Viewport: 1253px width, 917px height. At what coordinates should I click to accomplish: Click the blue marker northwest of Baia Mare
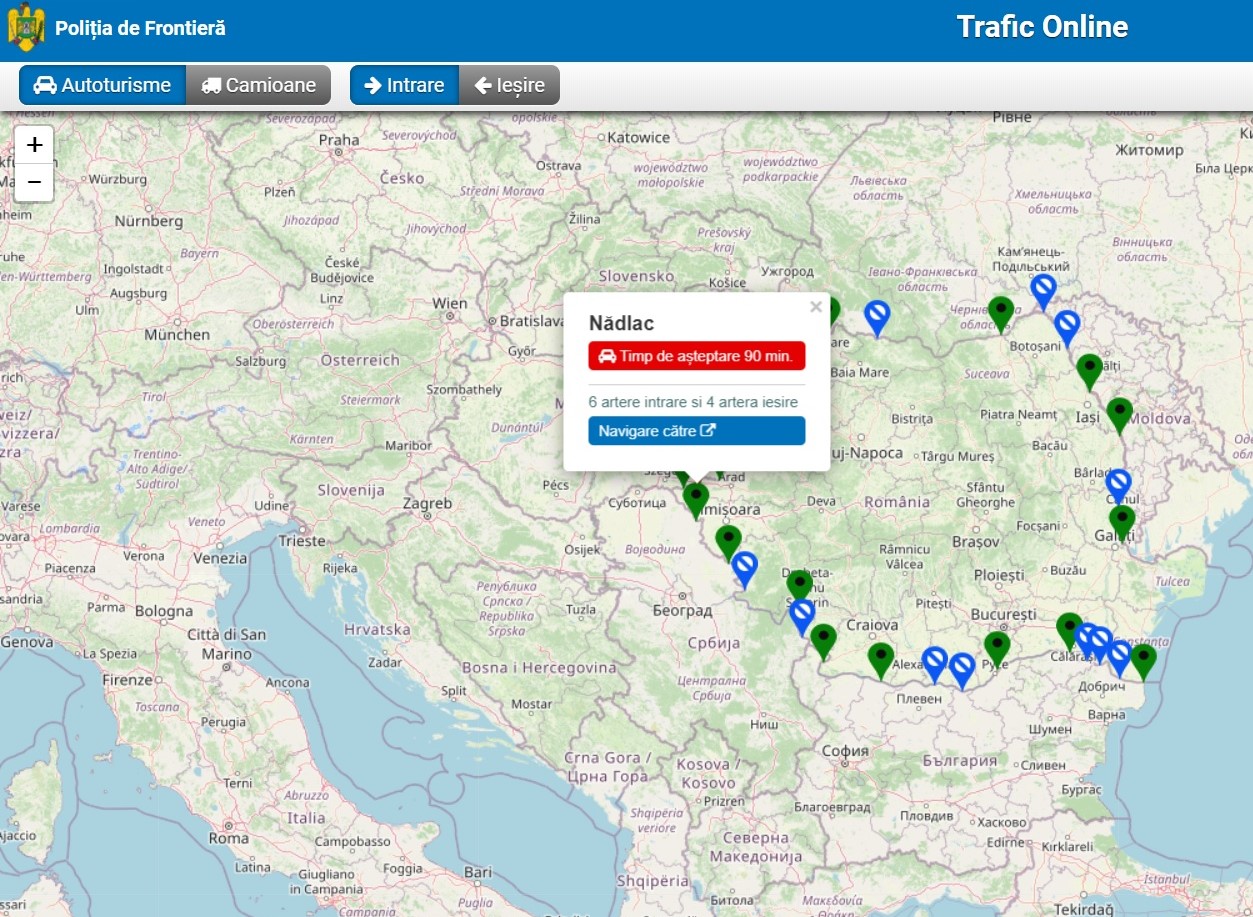pyautogui.click(x=877, y=316)
